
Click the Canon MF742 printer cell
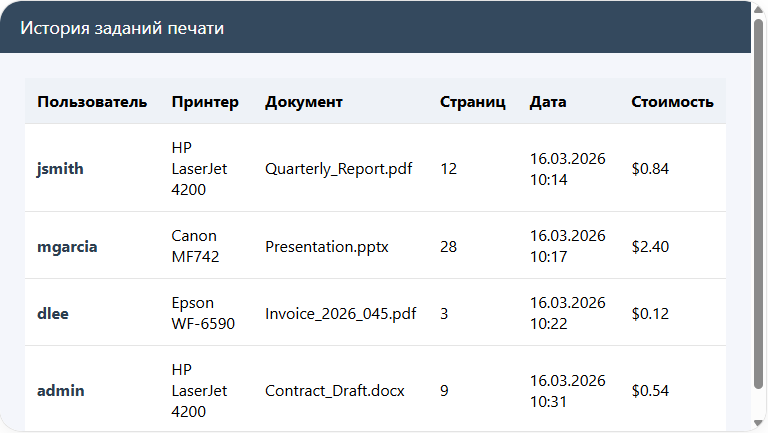tap(195, 246)
